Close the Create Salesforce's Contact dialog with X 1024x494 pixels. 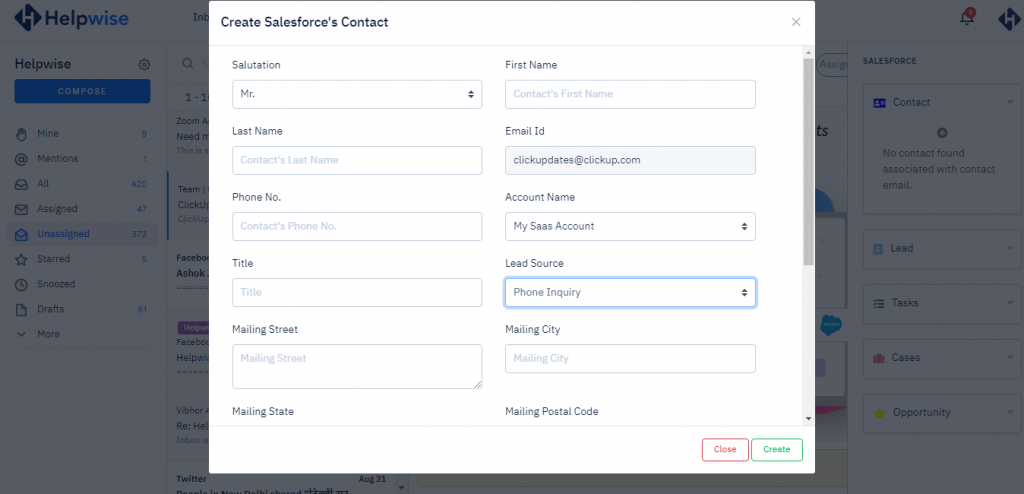[796, 22]
